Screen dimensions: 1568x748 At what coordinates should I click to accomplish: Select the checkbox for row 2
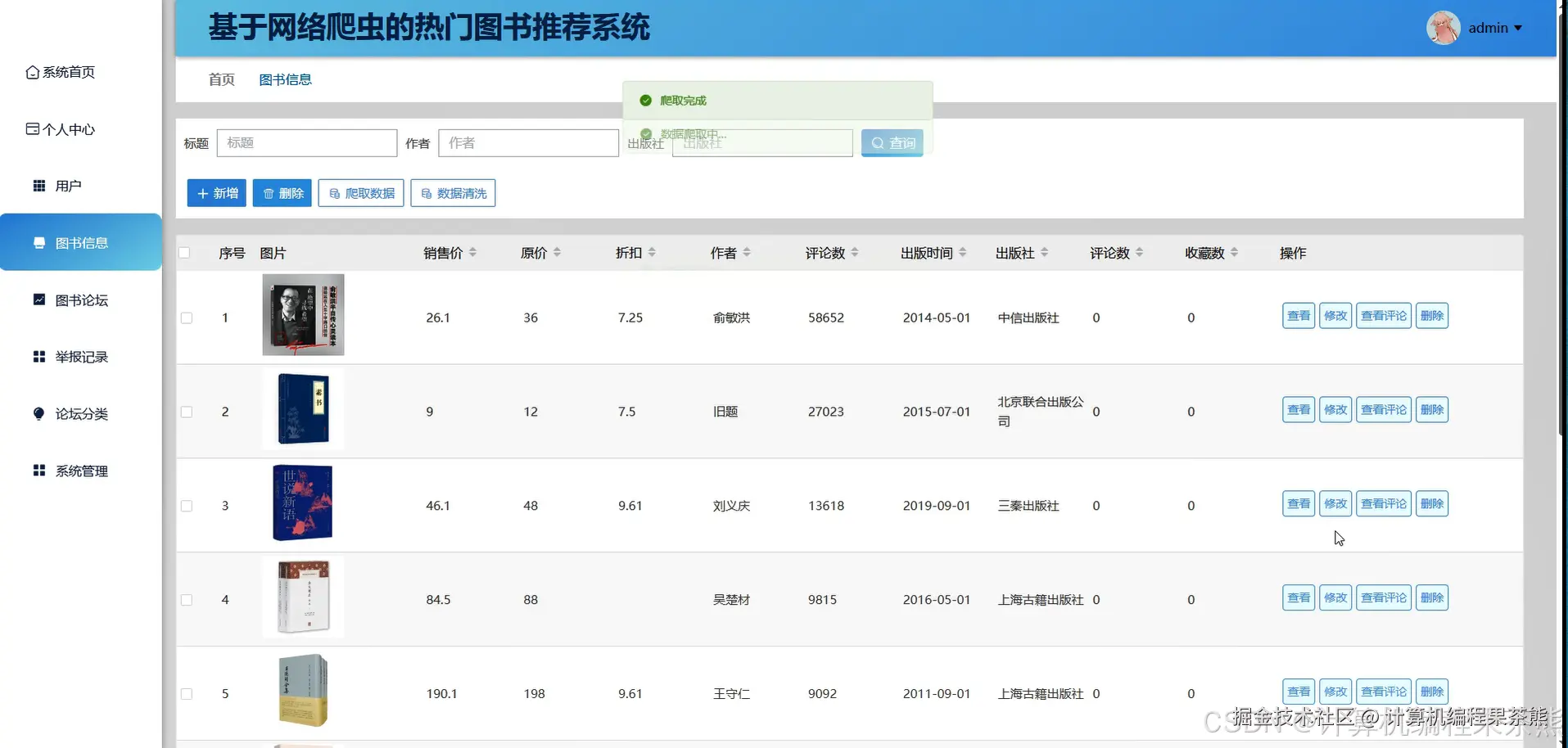(x=187, y=412)
